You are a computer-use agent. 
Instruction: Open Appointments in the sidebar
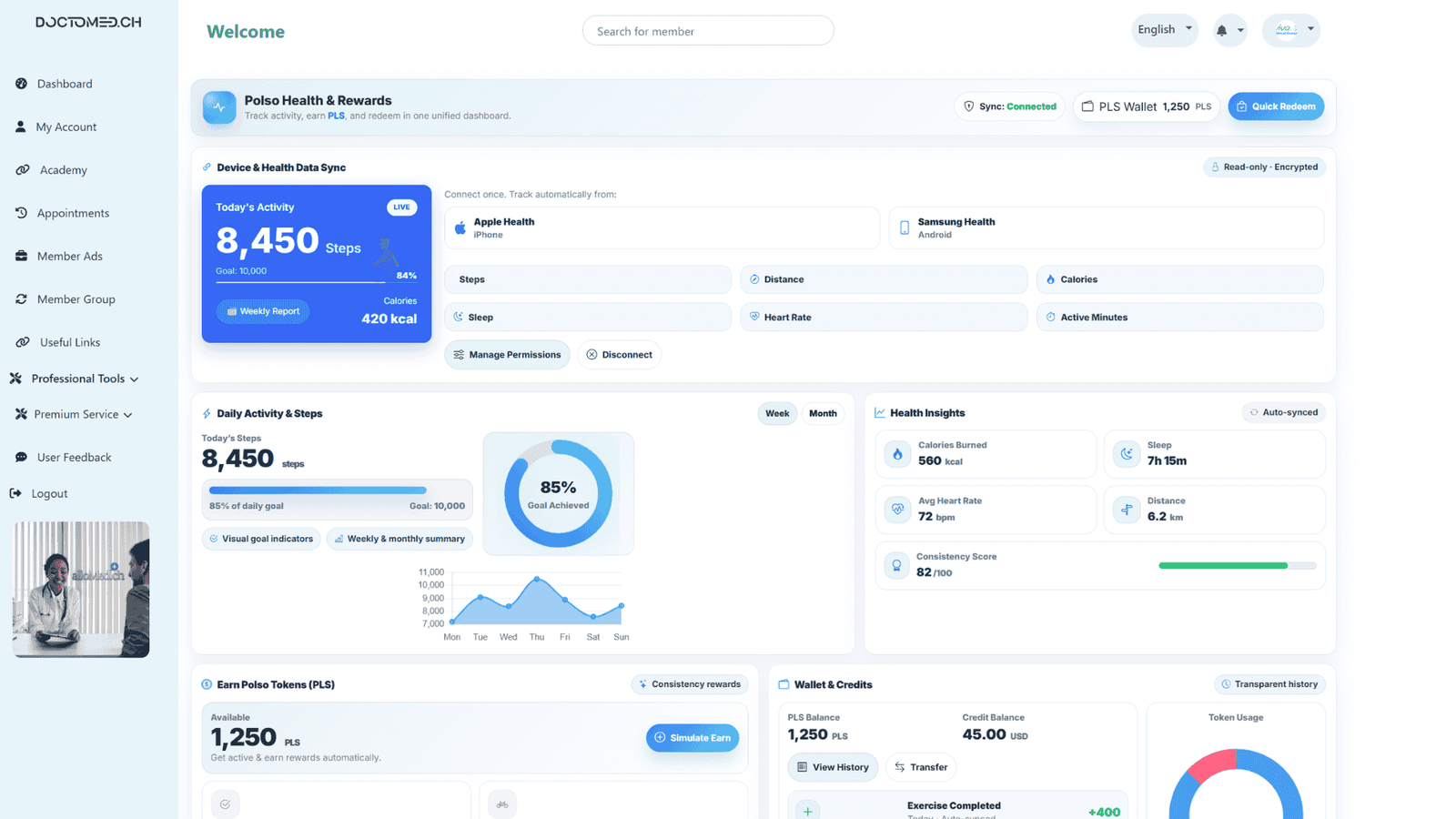point(73,213)
